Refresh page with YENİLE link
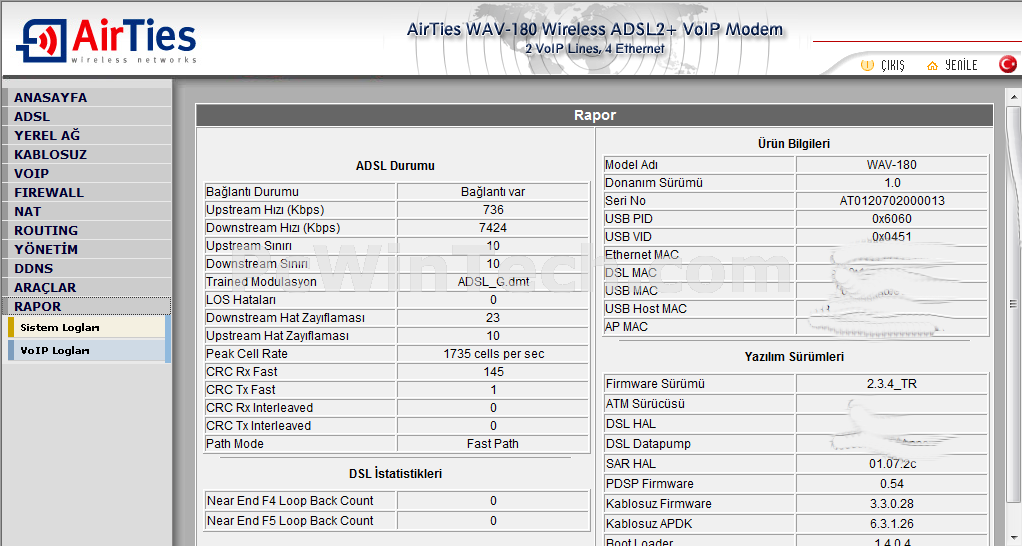Image resolution: width=1022 pixels, height=546 pixels. [961, 65]
